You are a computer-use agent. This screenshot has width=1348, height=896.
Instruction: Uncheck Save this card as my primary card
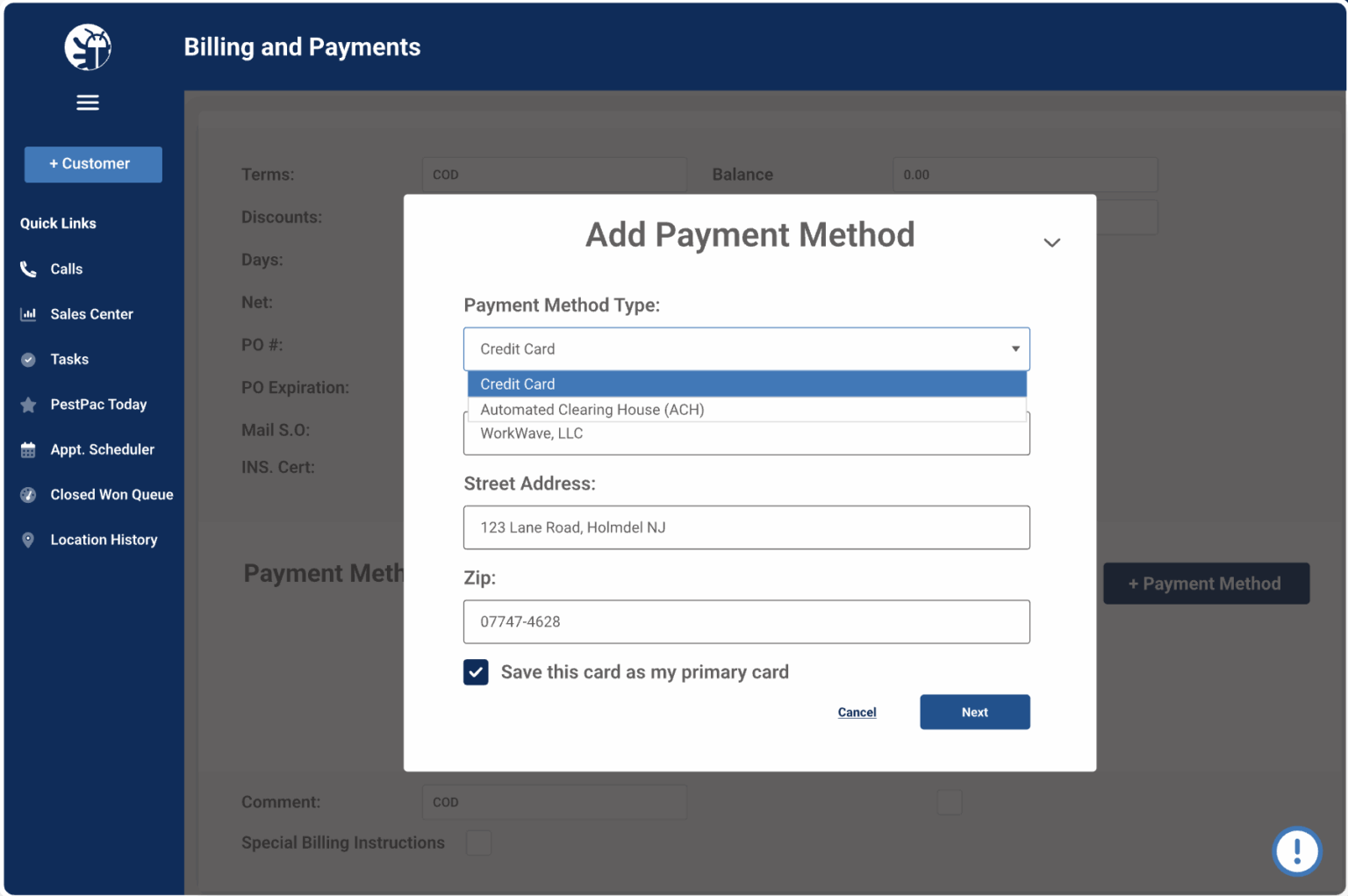476,672
